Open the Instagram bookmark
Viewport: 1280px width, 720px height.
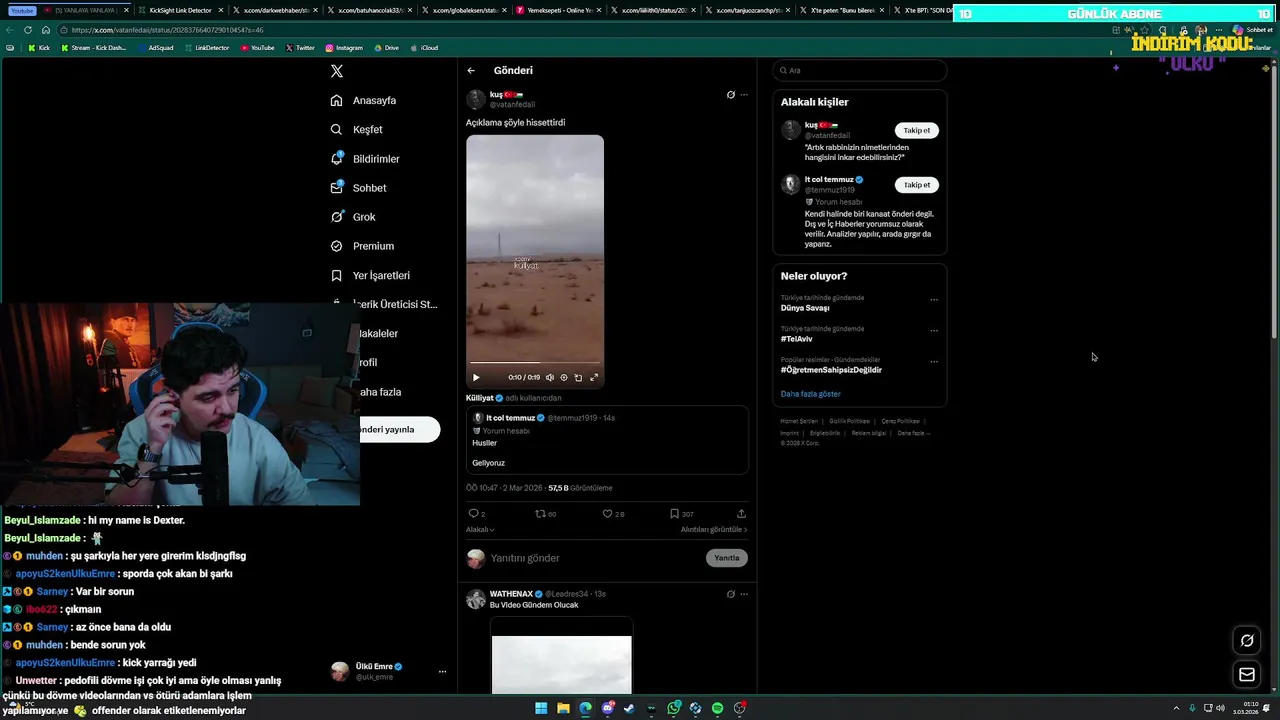[x=344, y=48]
